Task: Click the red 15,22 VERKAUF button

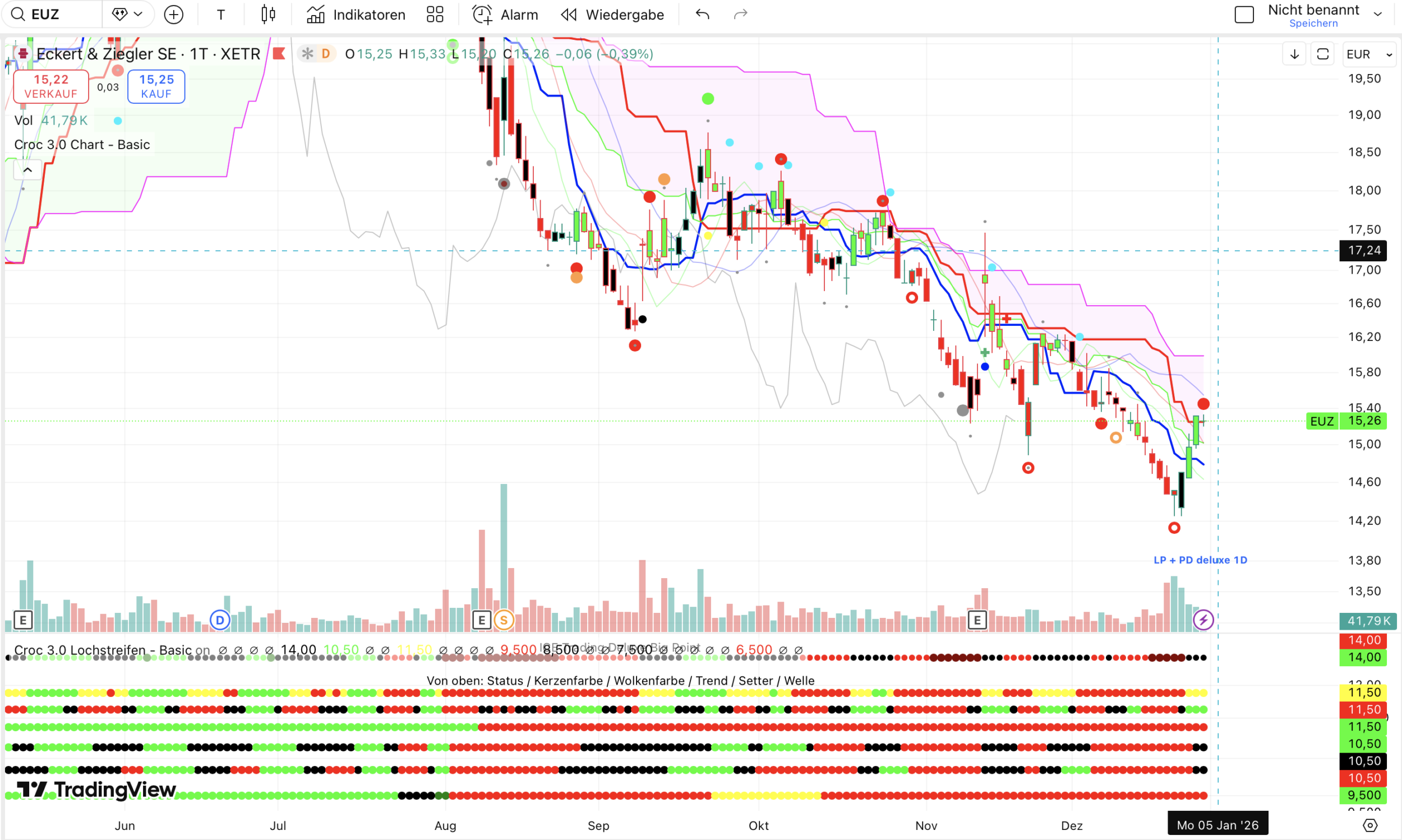Action: tap(51, 86)
